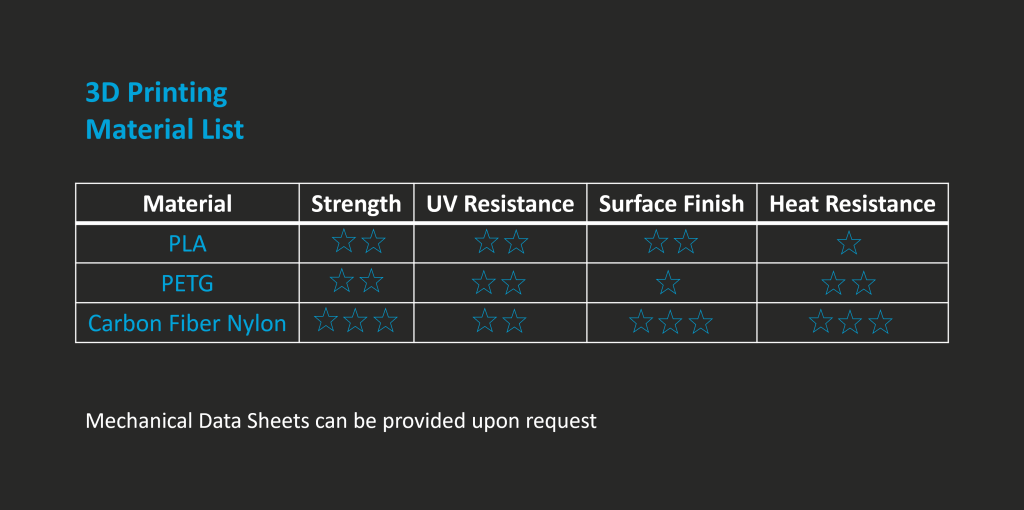Click Carbon Fiber Nylon Surface Finish stars
The height and width of the screenshot is (510, 1024).
click(671, 323)
